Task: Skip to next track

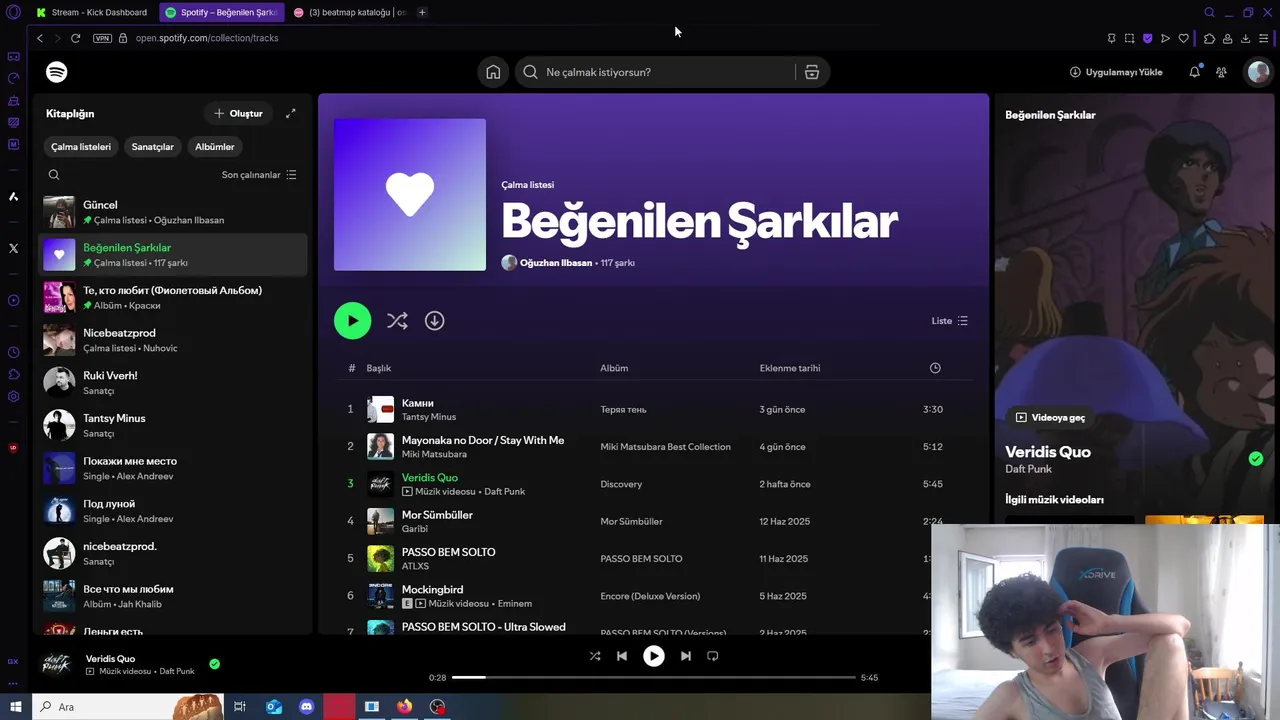Action: pos(686,656)
